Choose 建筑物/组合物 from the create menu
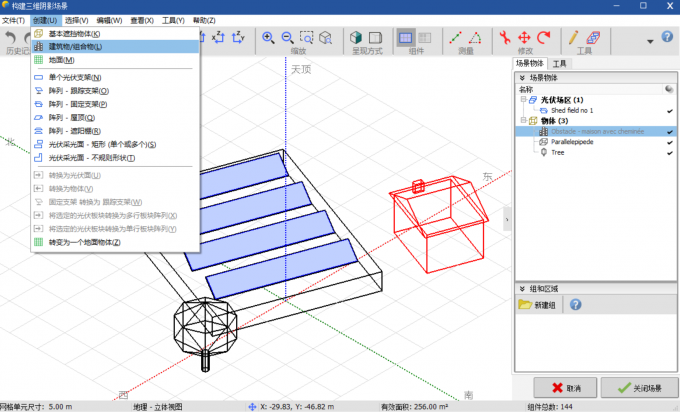This screenshot has width=680, height=412. click(75, 47)
